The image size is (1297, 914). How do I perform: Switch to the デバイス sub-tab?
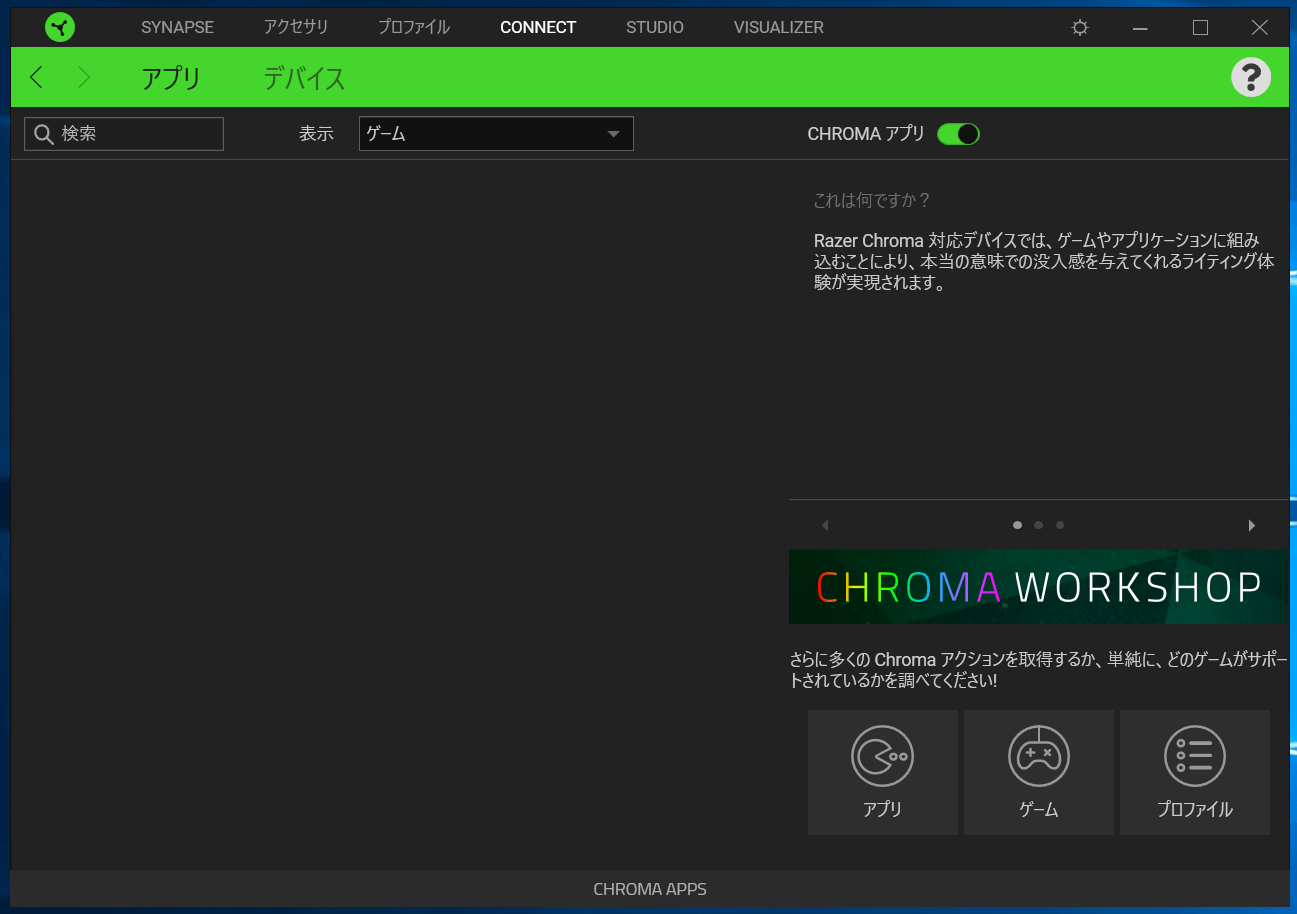[x=304, y=78]
